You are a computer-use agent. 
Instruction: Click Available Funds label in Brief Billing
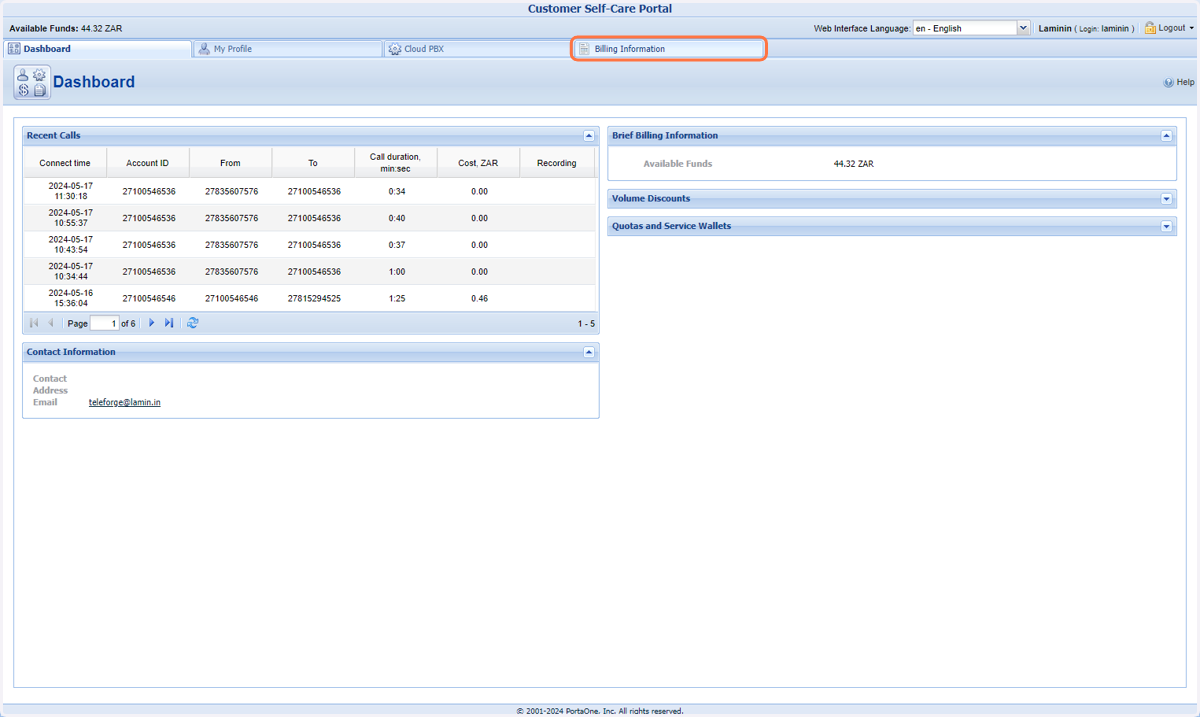click(678, 164)
